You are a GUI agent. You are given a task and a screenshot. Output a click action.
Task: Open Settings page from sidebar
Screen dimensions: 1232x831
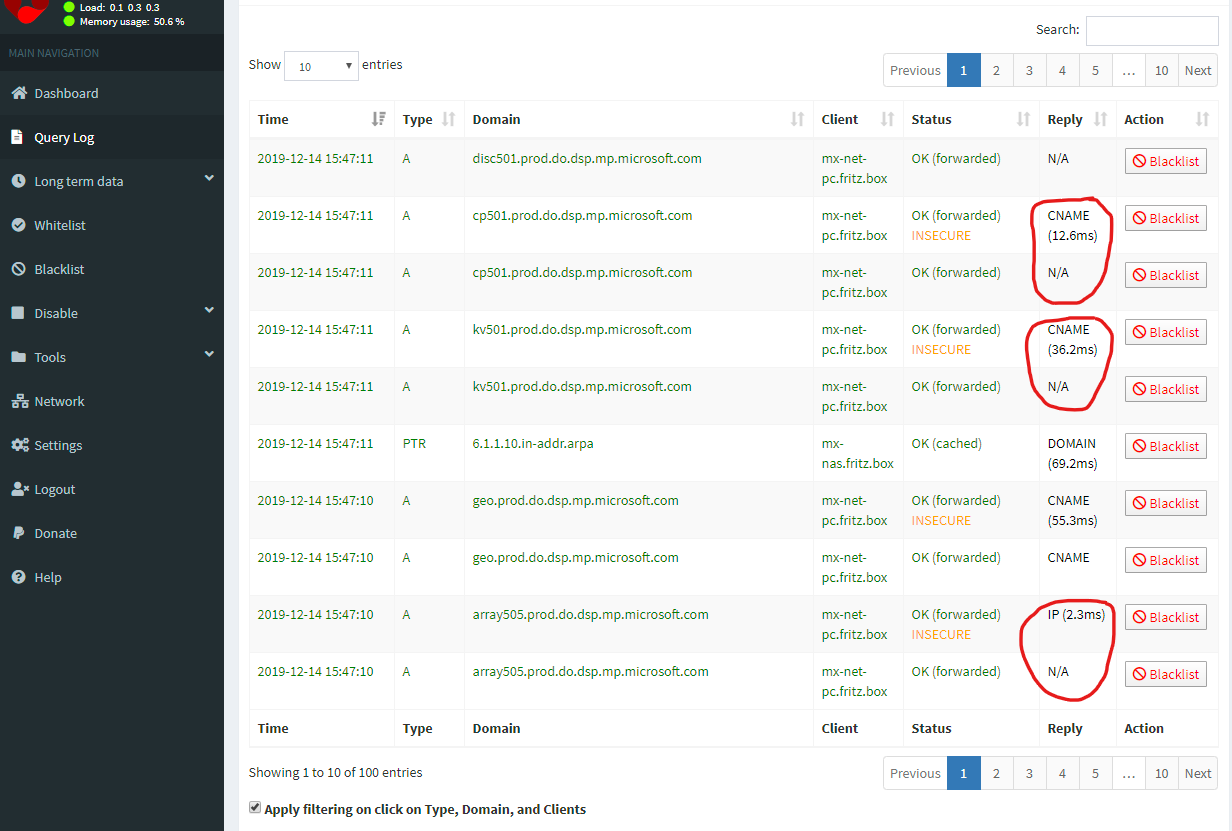click(x=112, y=445)
